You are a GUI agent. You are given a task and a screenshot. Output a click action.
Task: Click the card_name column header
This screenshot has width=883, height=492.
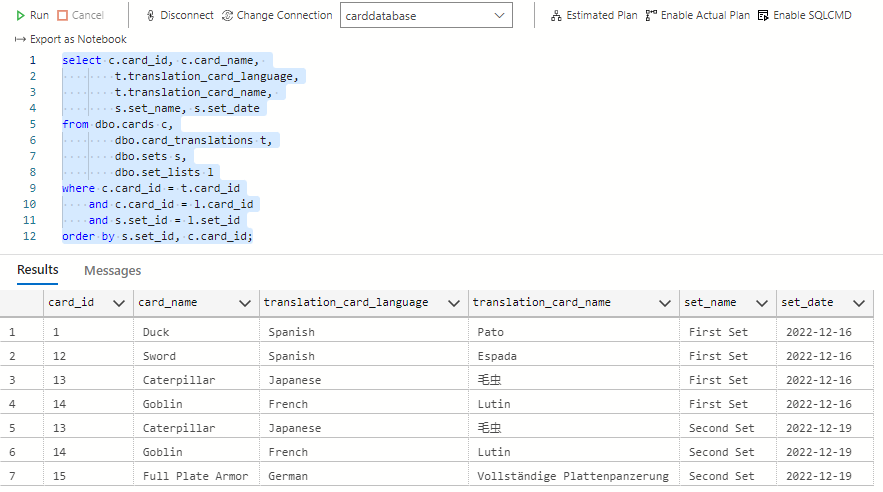point(197,303)
